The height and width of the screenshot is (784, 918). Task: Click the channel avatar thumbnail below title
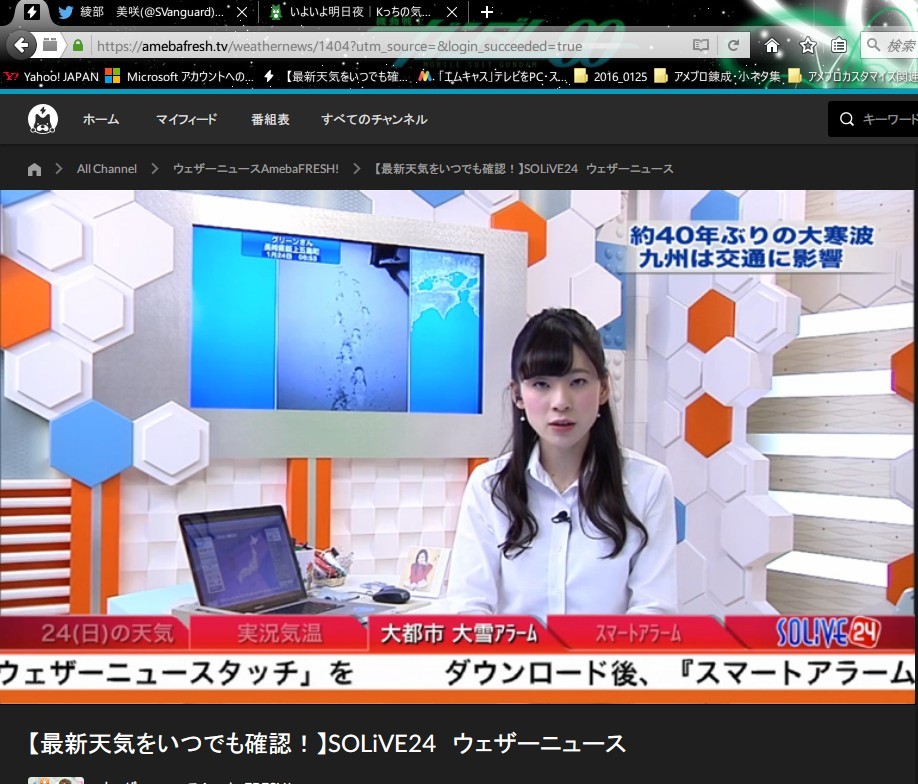(56, 780)
